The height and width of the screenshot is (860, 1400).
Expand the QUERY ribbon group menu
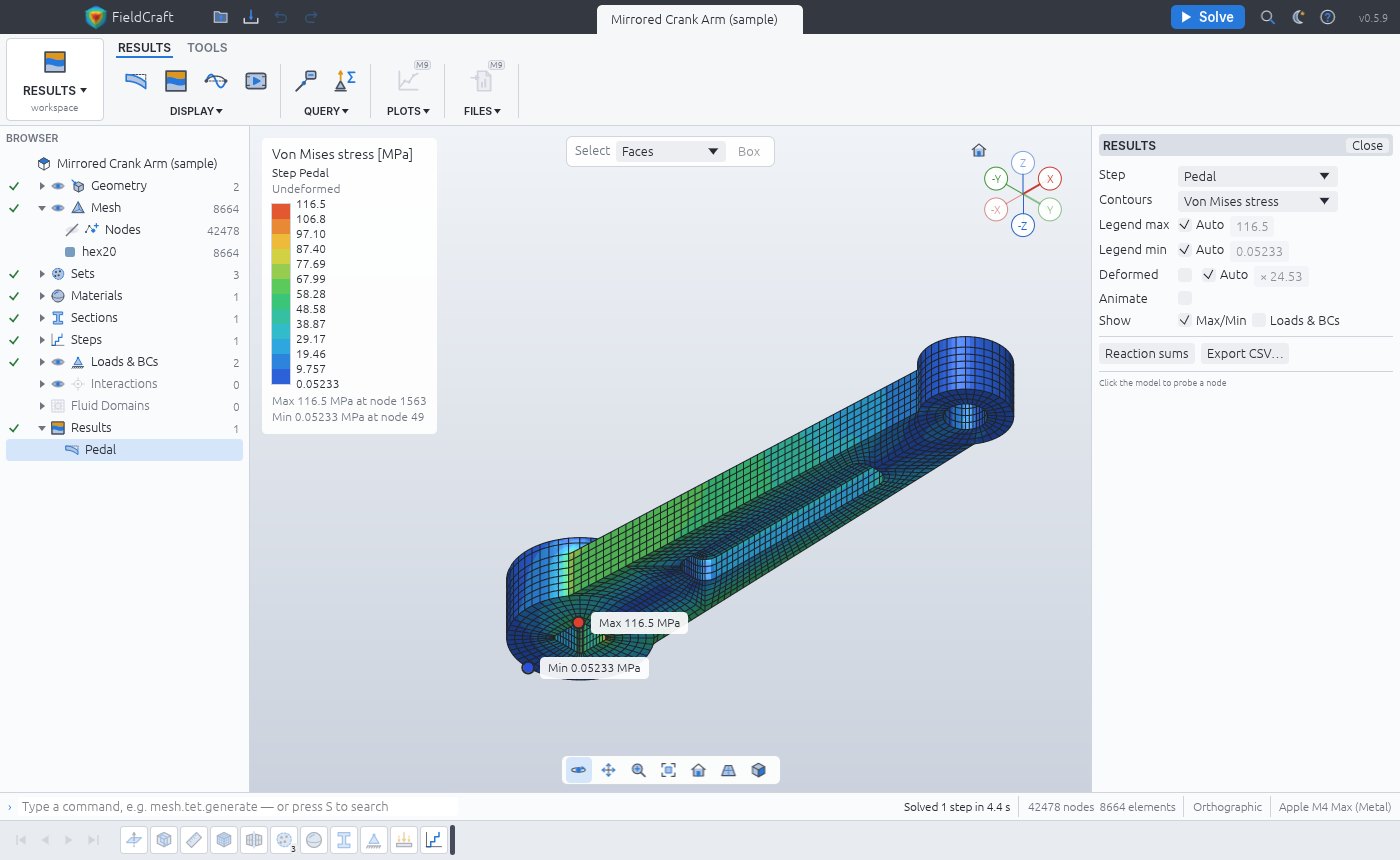[x=326, y=111]
